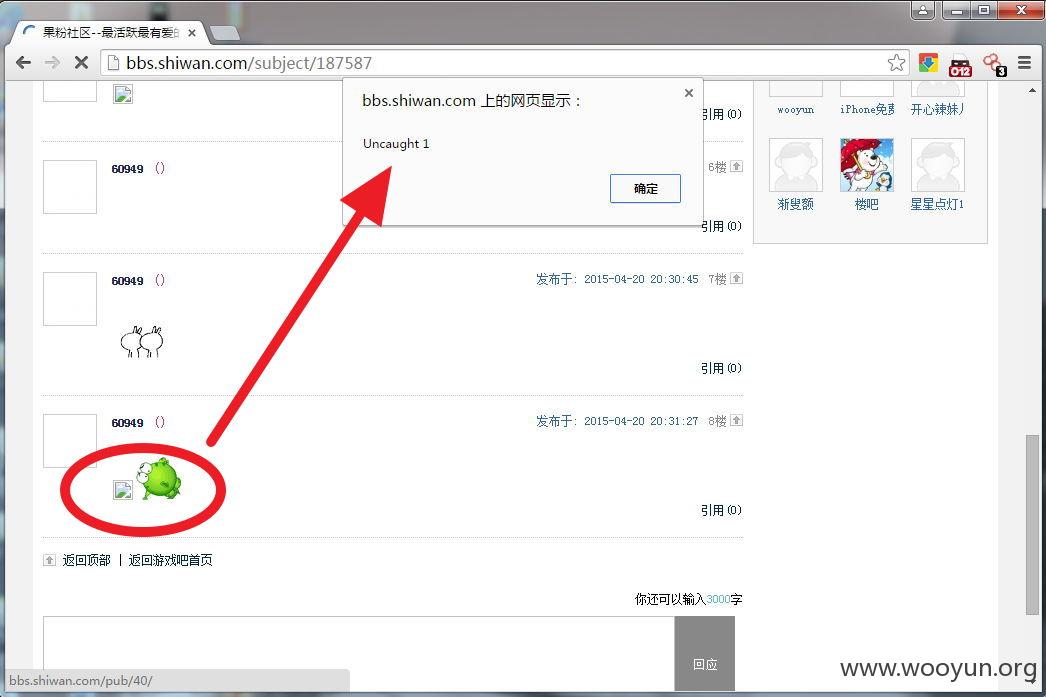1046x697 pixels.
Task: Click the browser back arrow
Action: (x=23, y=63)
